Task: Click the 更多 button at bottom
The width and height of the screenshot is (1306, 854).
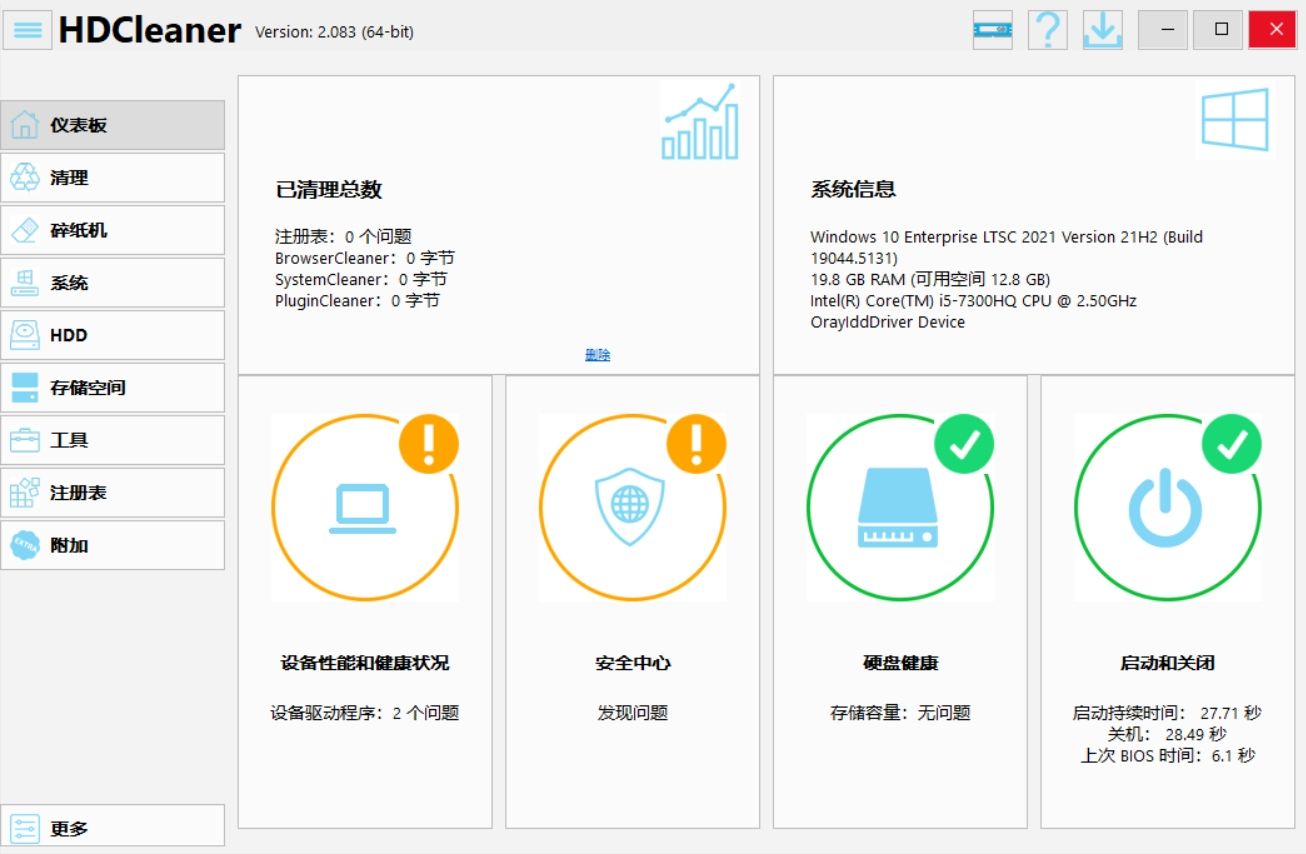Action: (x=113, y=828)
